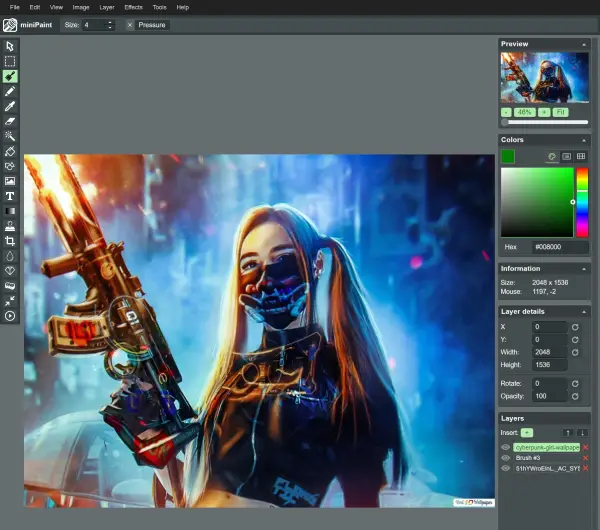
Task: Select the arrow Select tool
Action: (10, 46)
